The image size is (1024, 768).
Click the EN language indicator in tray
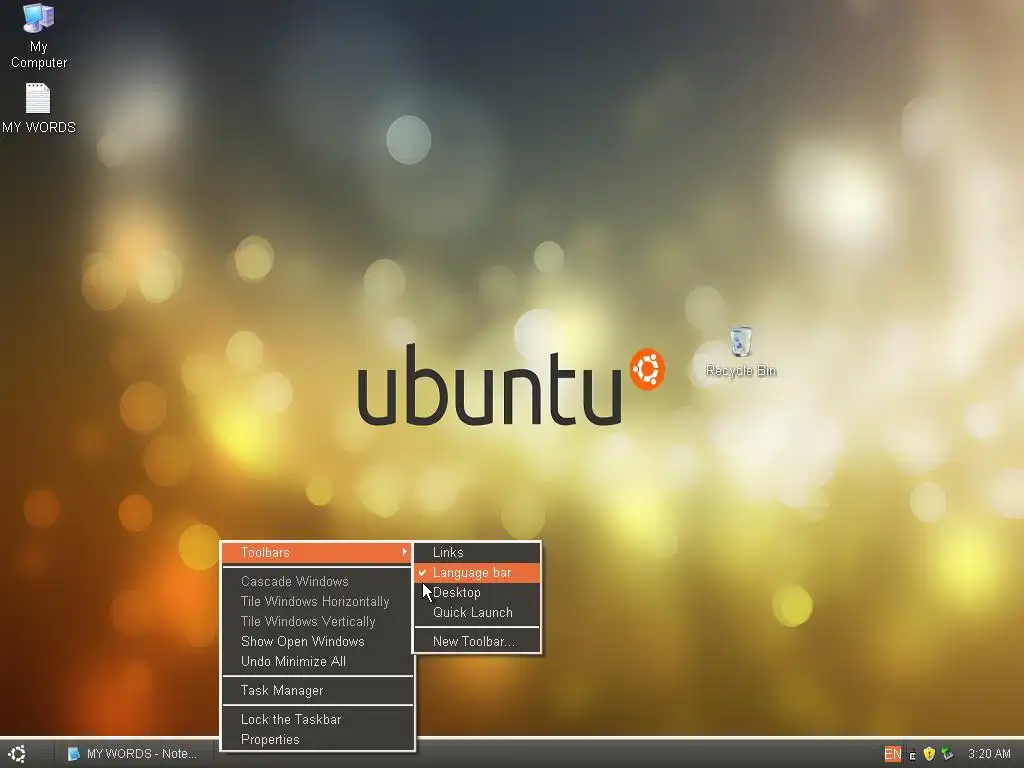(x=892, y=754)
